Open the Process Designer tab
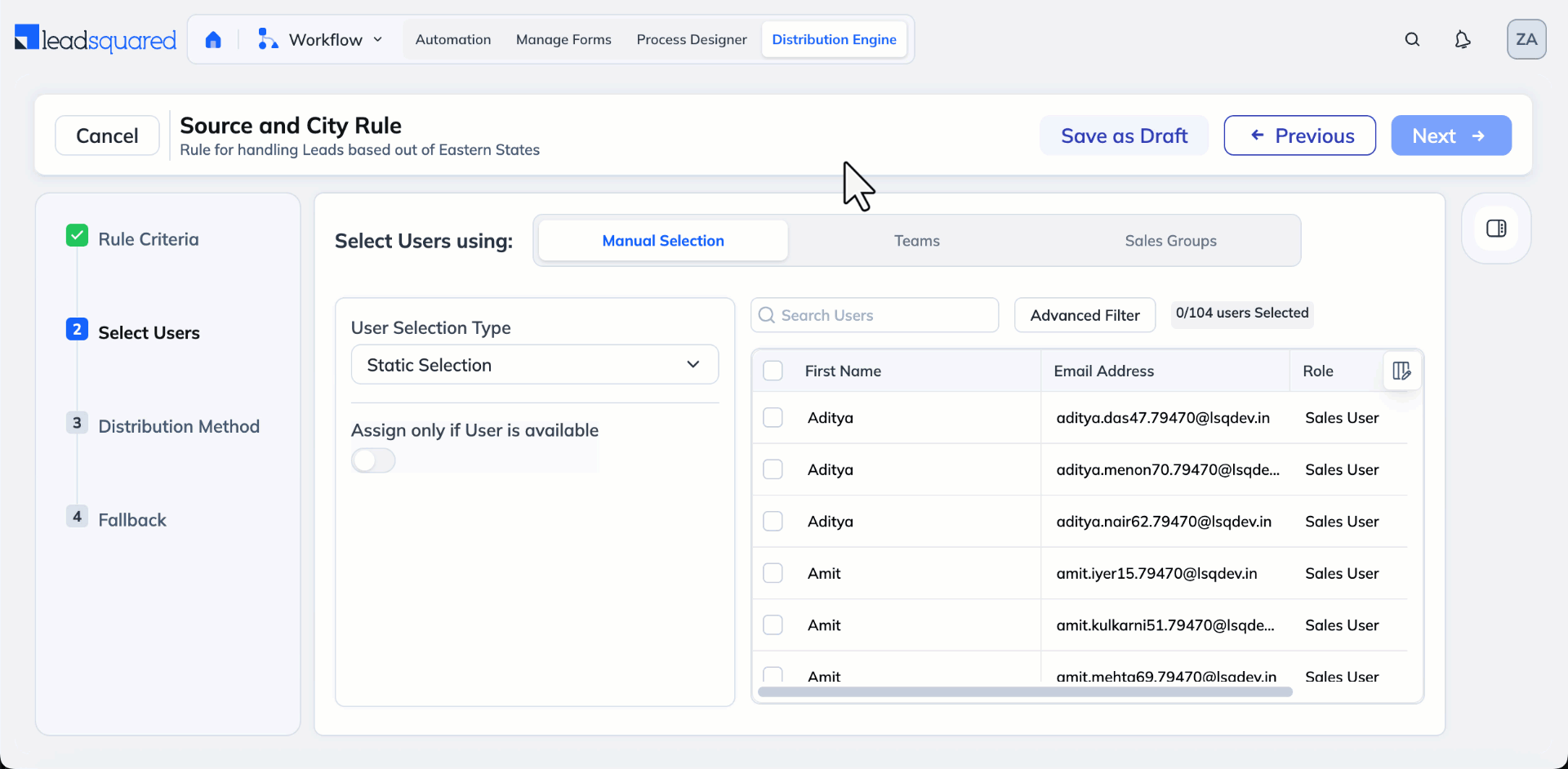The height and width of the screenshot is (769, 1568). click(x=692, y=39)
